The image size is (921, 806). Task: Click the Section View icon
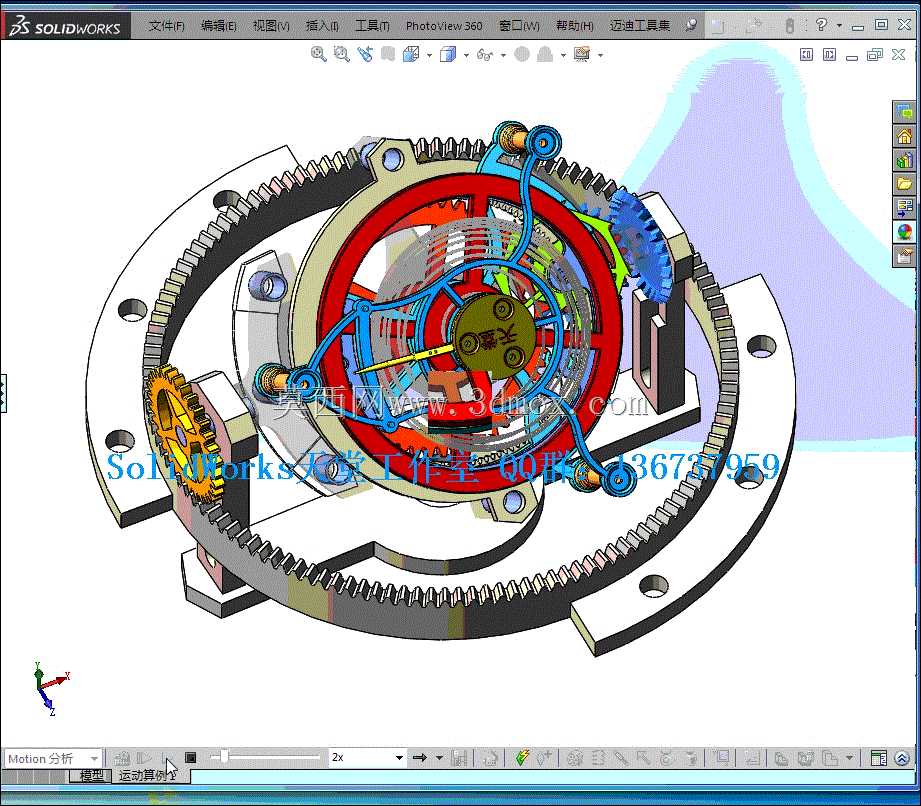point(388,55)
